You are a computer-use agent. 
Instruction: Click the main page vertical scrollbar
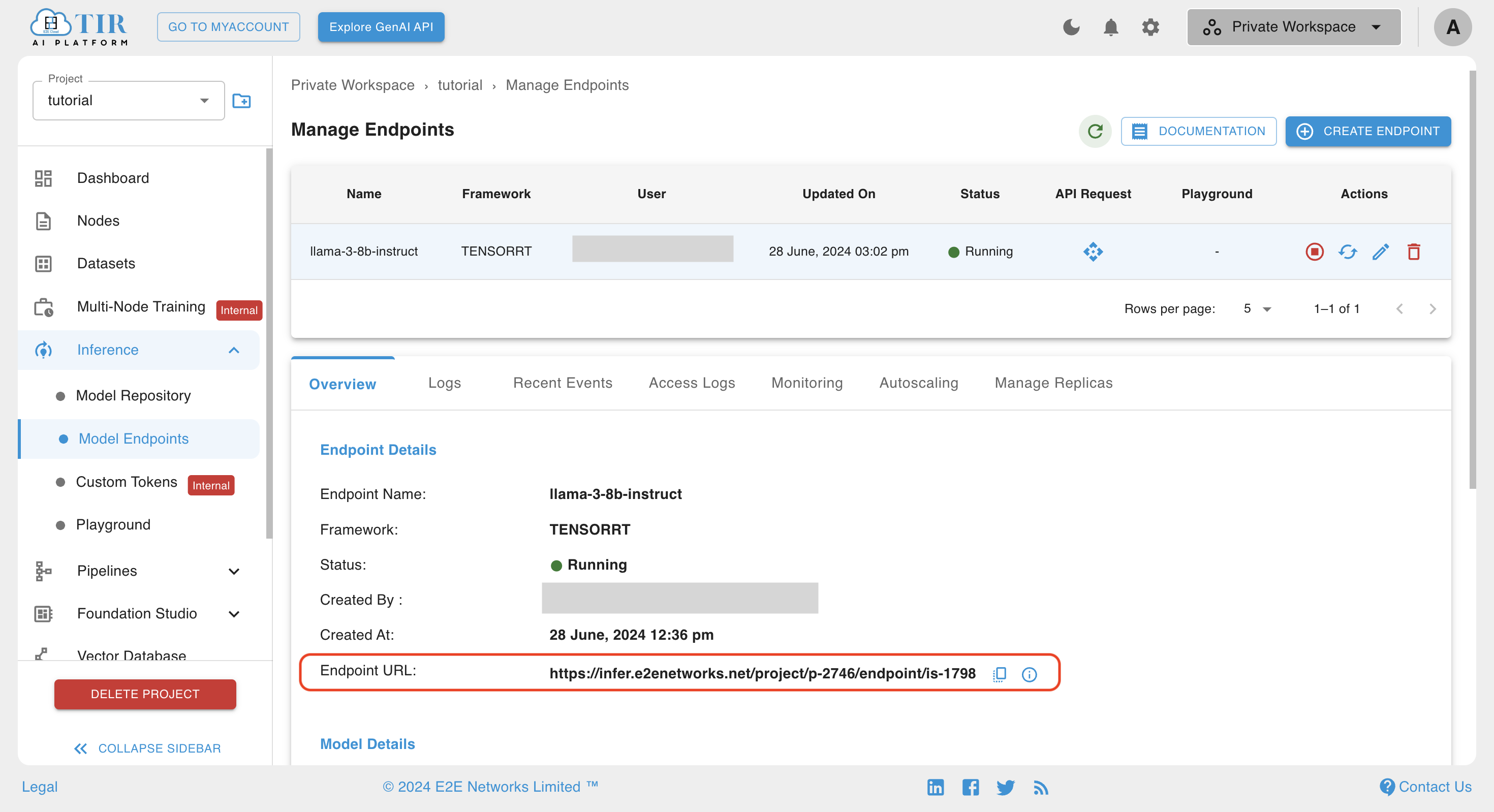(x=1472, y=278)
